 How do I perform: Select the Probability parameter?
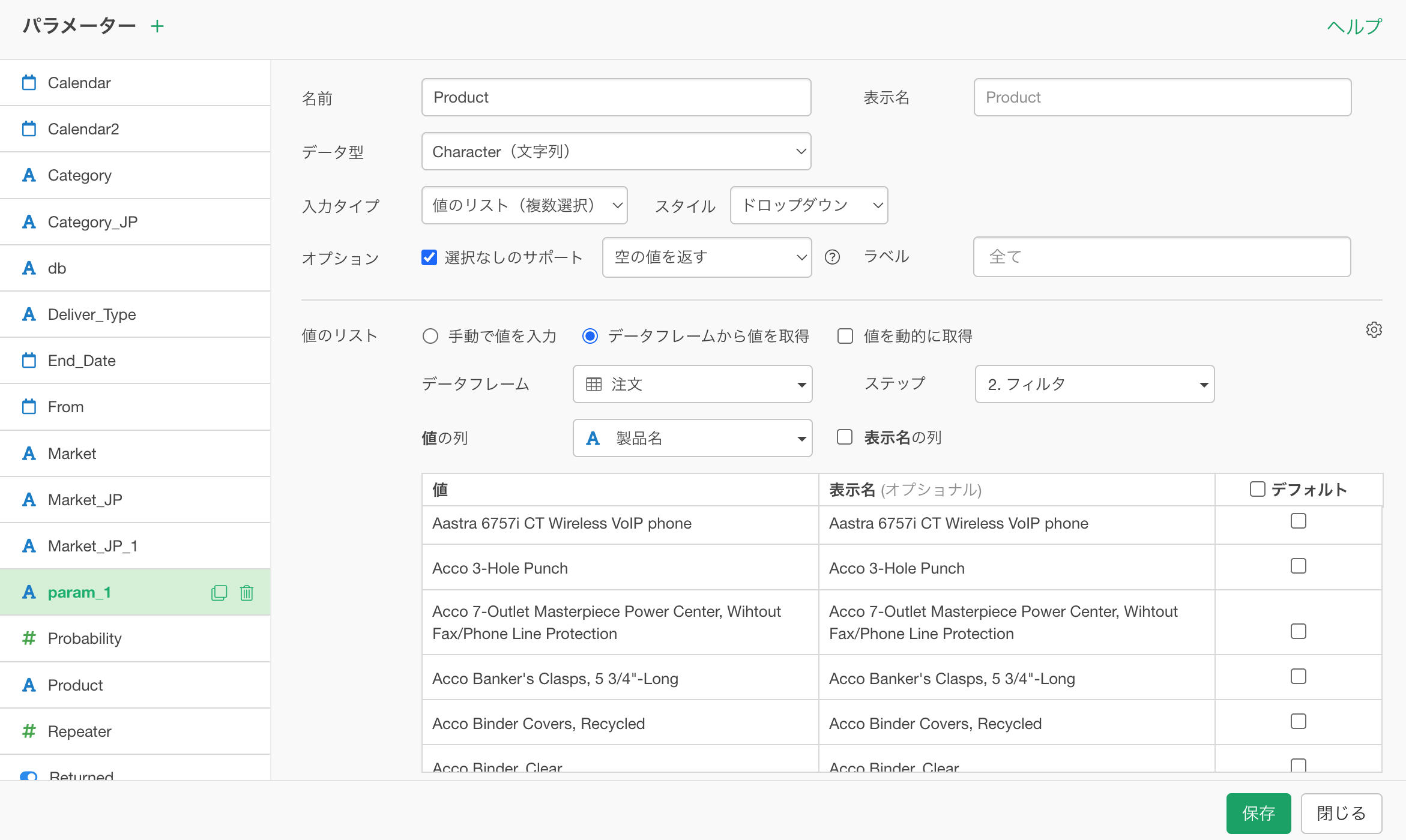click(135, 638)
